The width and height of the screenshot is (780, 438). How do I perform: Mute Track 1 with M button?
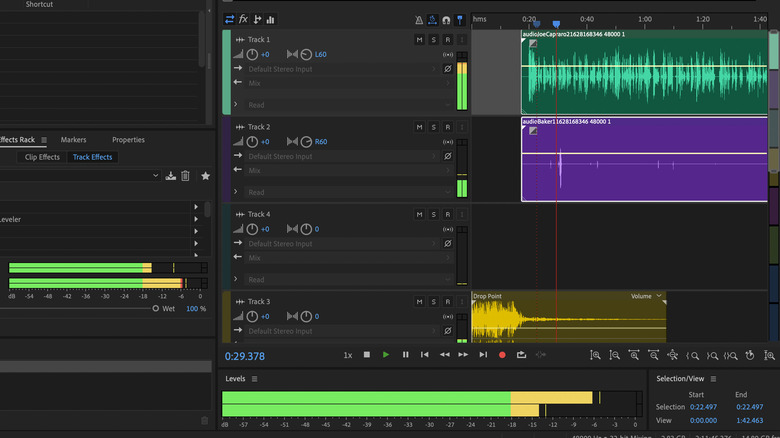[x=419, y=40]
